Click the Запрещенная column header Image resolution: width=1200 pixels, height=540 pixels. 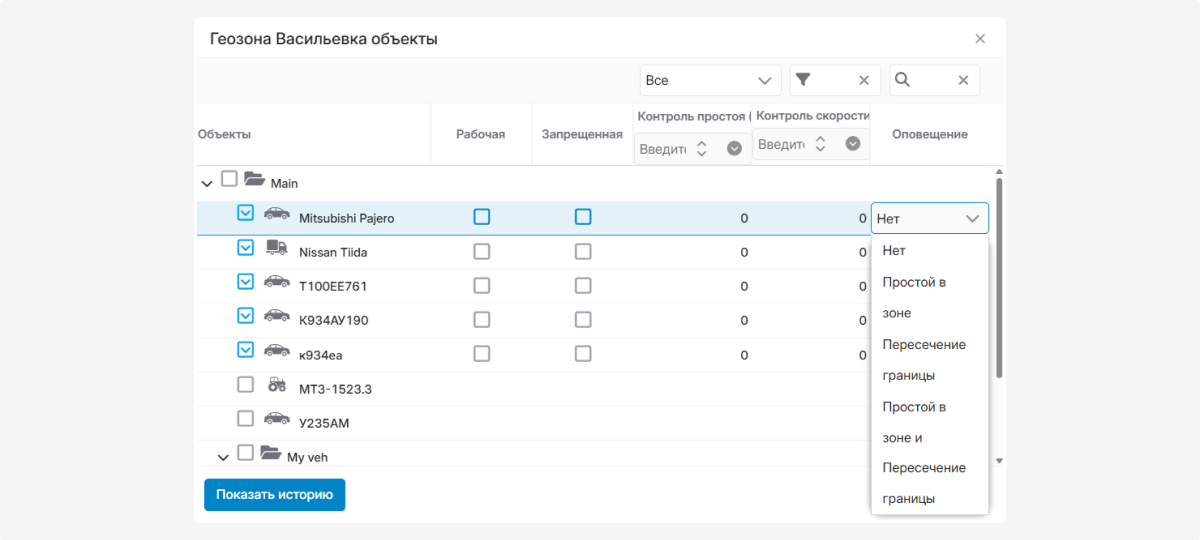click(x=582, y=134)
